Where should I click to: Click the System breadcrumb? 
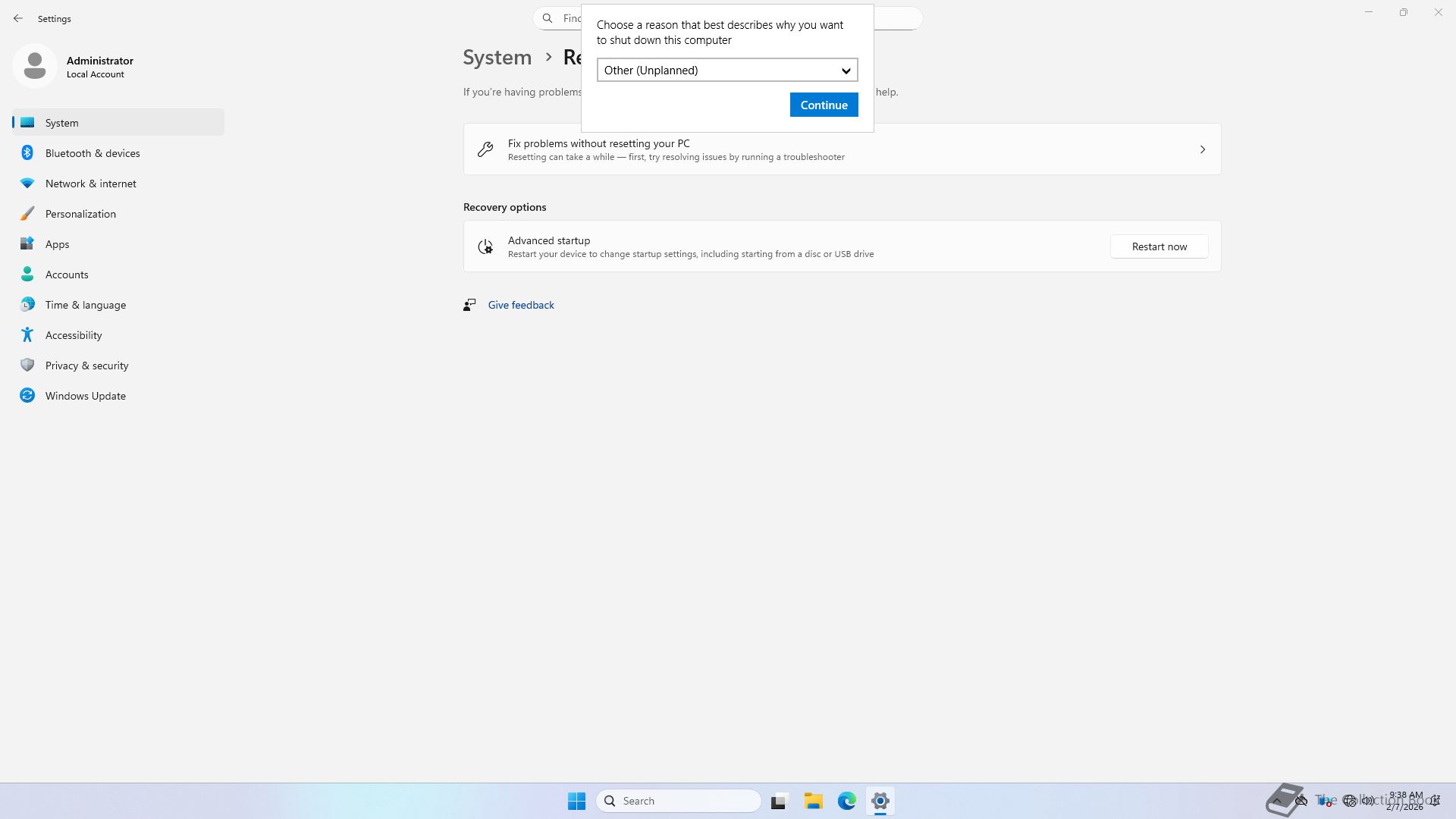pyautogui.click(x=497, y=58)
